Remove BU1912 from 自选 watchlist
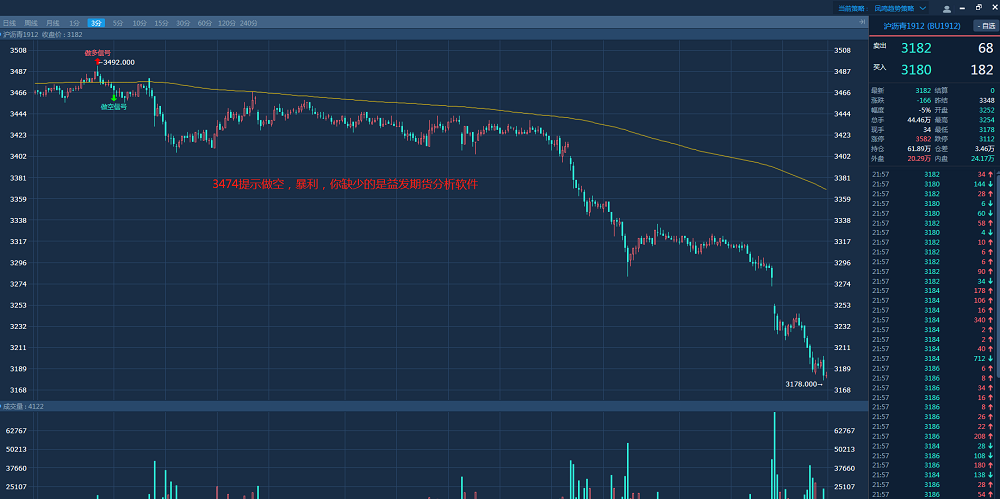 [984, 25]
